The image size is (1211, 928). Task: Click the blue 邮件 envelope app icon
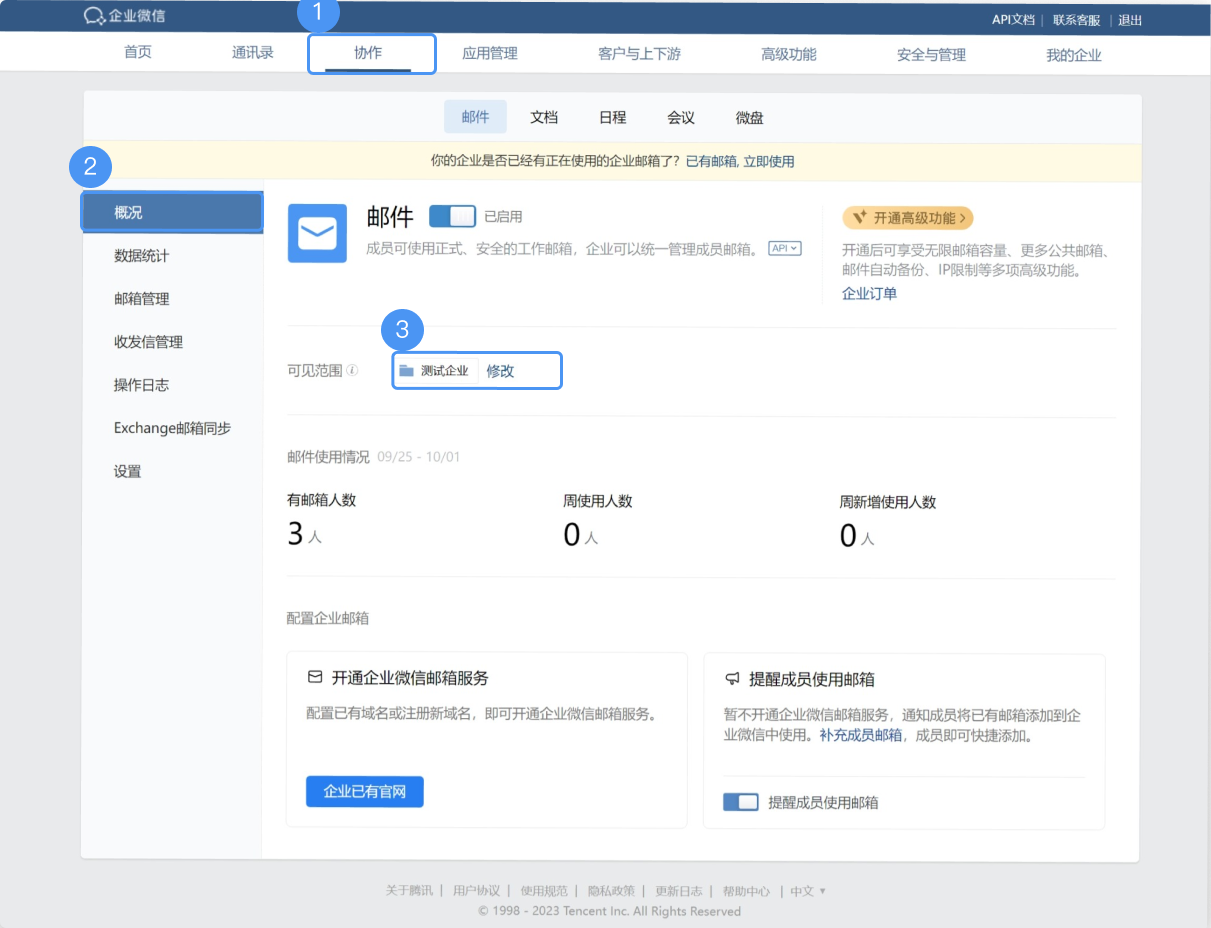point(317,234)
